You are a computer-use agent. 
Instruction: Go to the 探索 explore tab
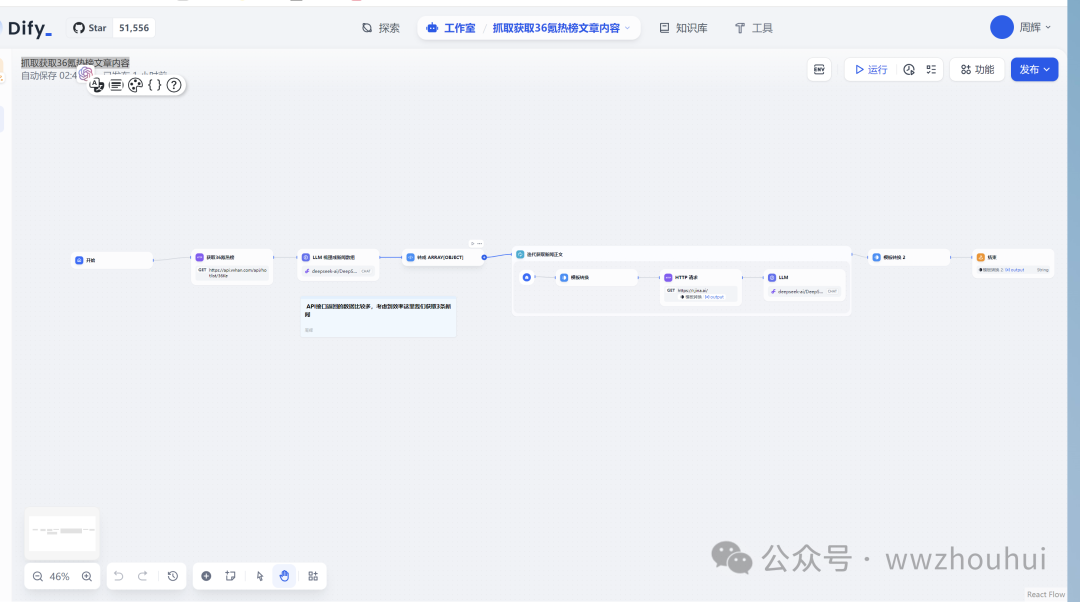coord(380,28)
